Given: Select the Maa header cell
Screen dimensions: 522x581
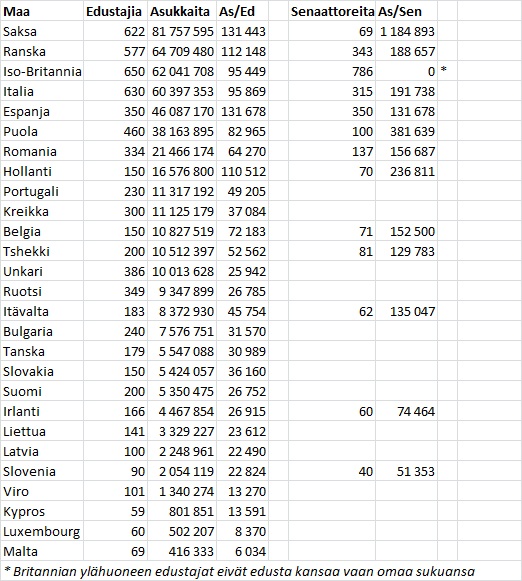Looking at the screenshot, I should click(42, 11).
